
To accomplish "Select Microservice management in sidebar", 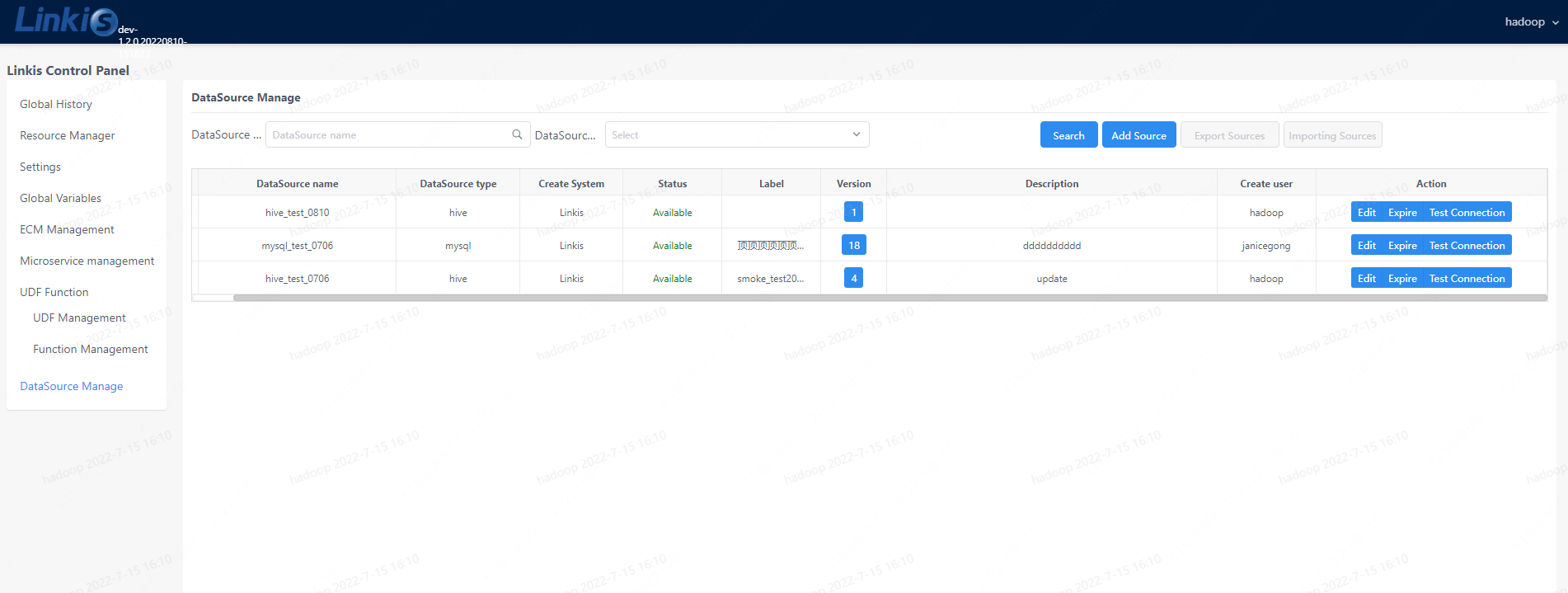I will [87, 261].
